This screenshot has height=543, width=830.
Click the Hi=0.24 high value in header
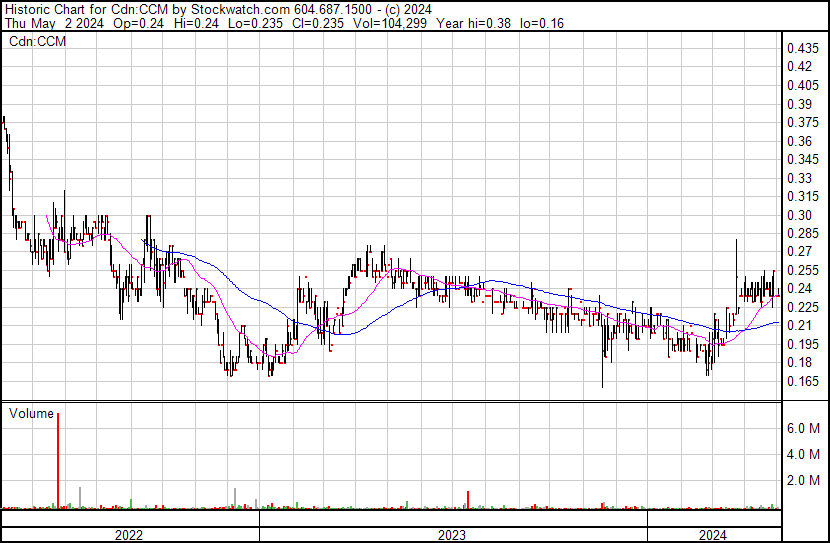tap(196, 23)
